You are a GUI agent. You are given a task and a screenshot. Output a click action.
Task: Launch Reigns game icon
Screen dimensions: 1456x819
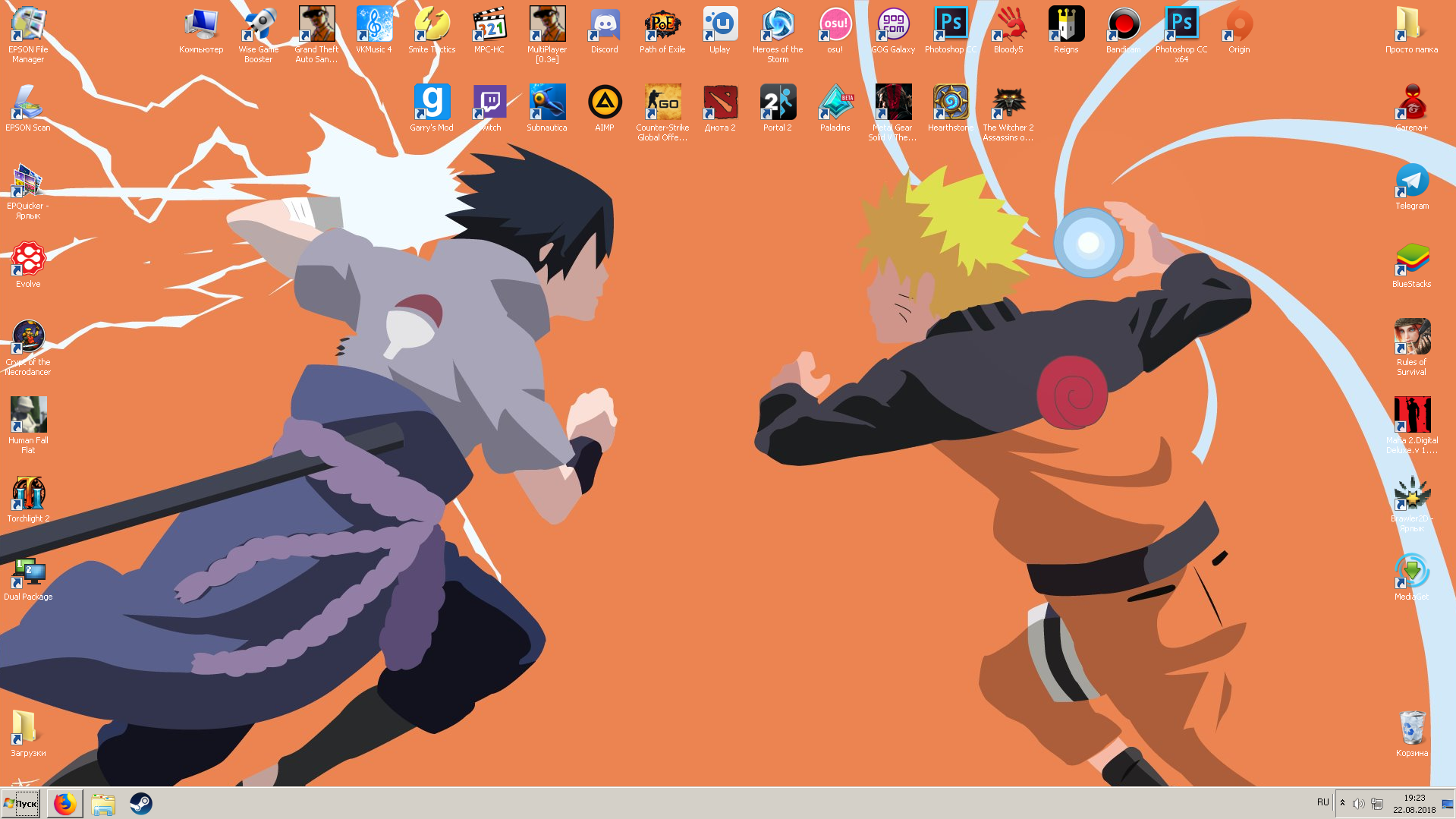click(1066, 30)
